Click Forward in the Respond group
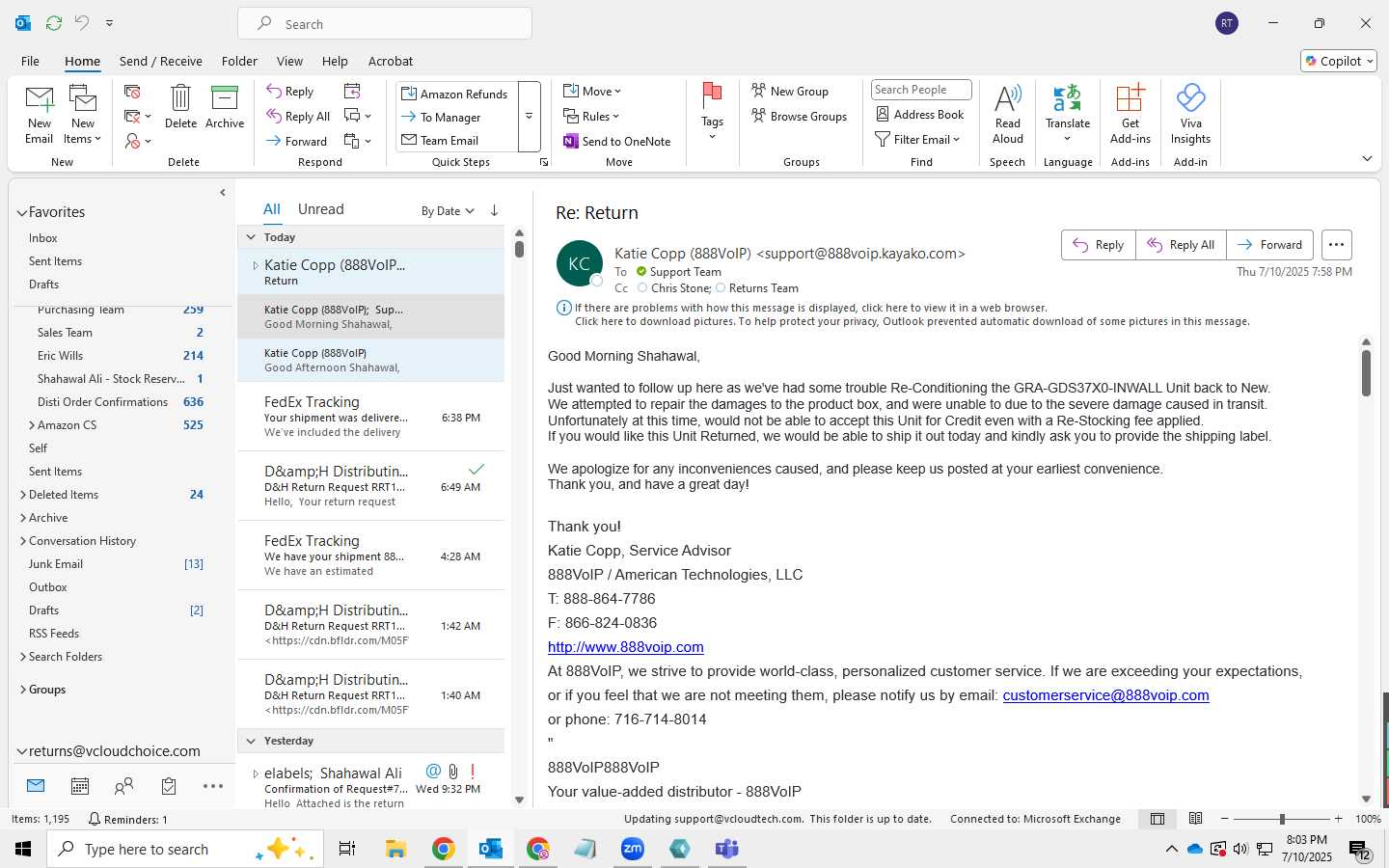The width and height of the screenshot is (1389, 868). 297,142
